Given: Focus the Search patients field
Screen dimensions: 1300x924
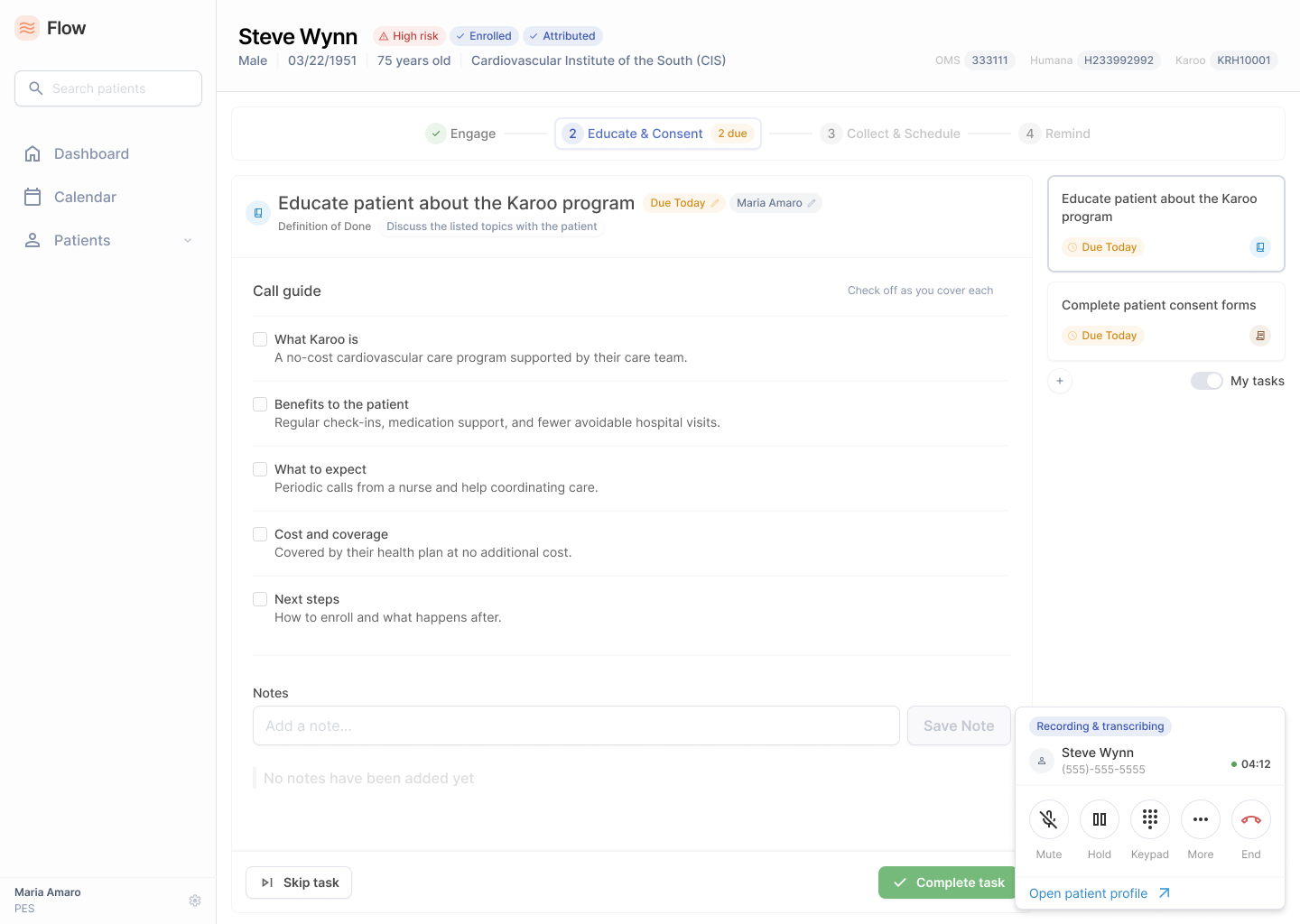Looking at the screenshot, I should pyautogui.click(x=108, y=88).
